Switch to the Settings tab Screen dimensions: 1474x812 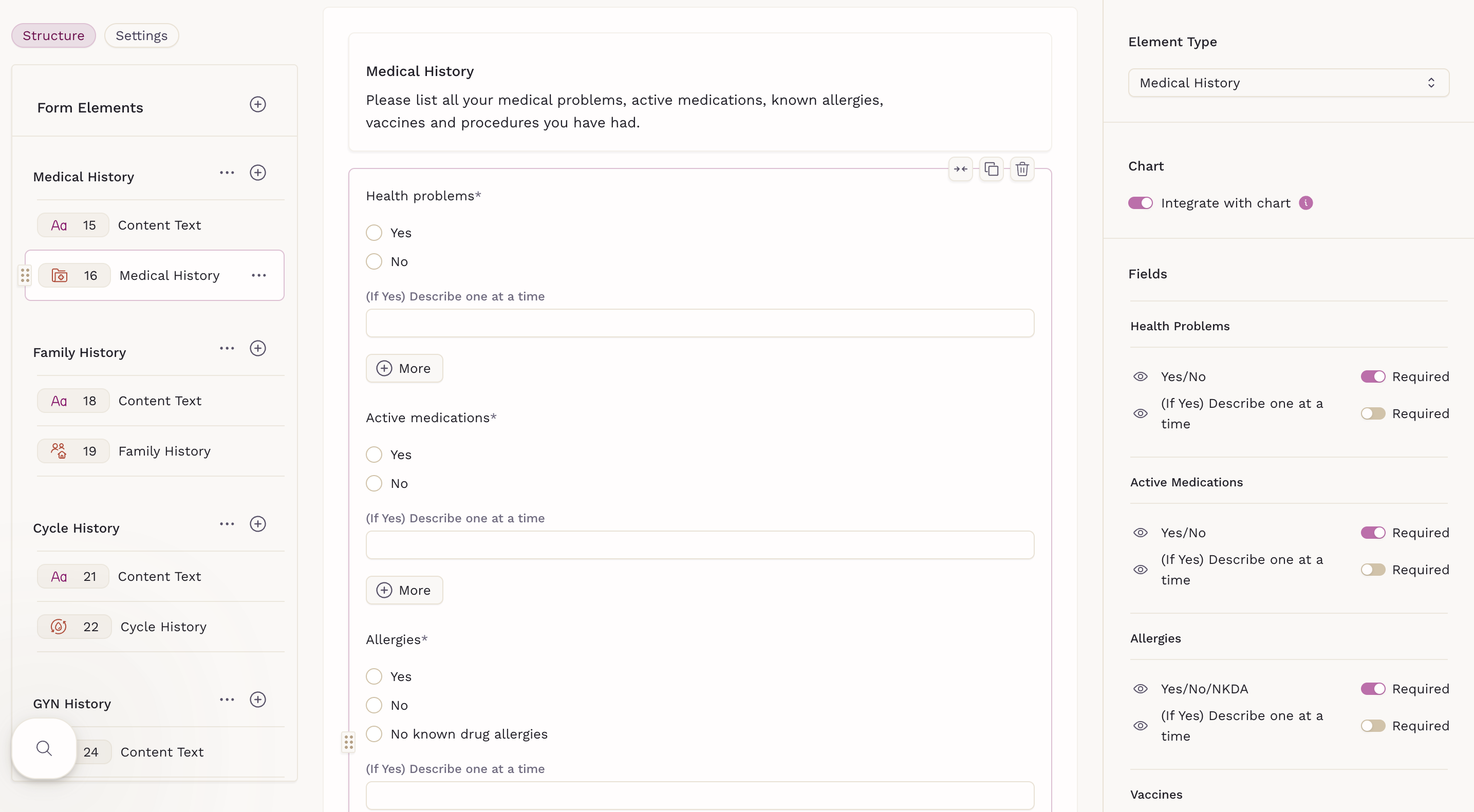(x=141, y=35)
